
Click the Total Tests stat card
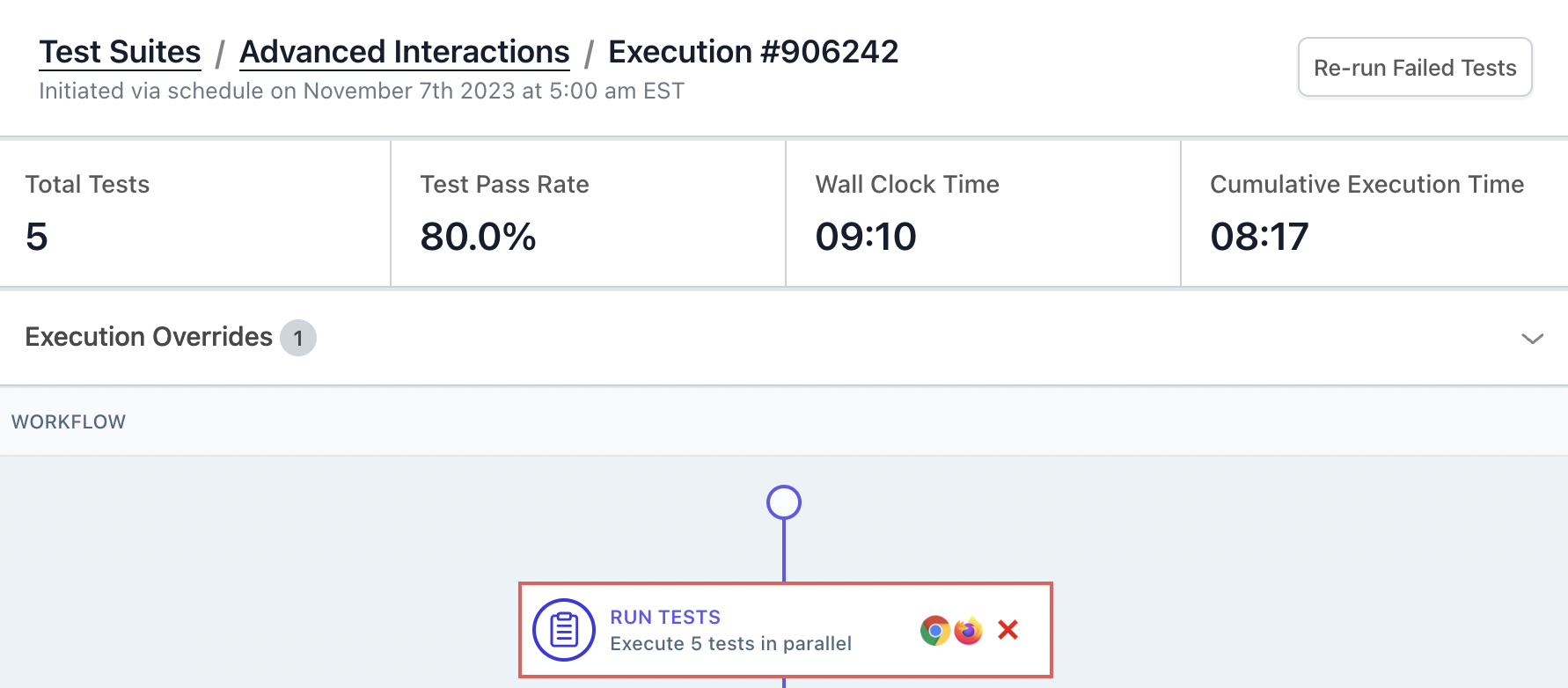[194, 213]
